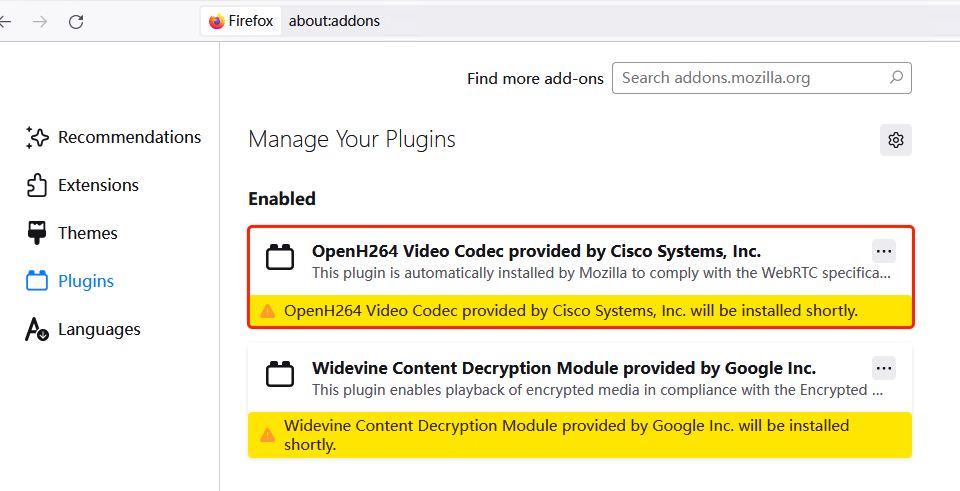
Task: Click the Widevine plugin block icon
Action: (x=280, y=375)
